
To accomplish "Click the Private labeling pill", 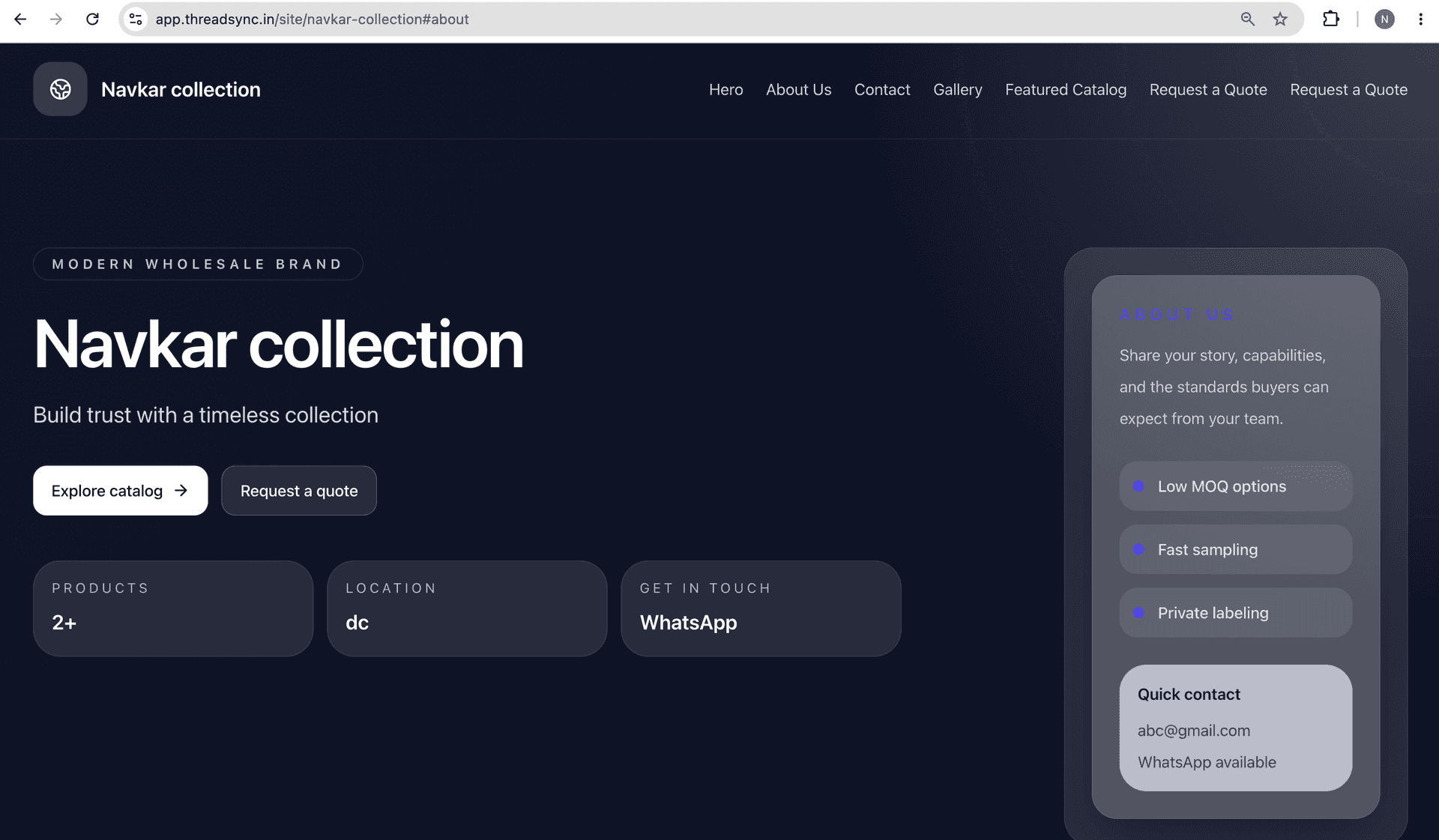I will tap(1236, 613).
